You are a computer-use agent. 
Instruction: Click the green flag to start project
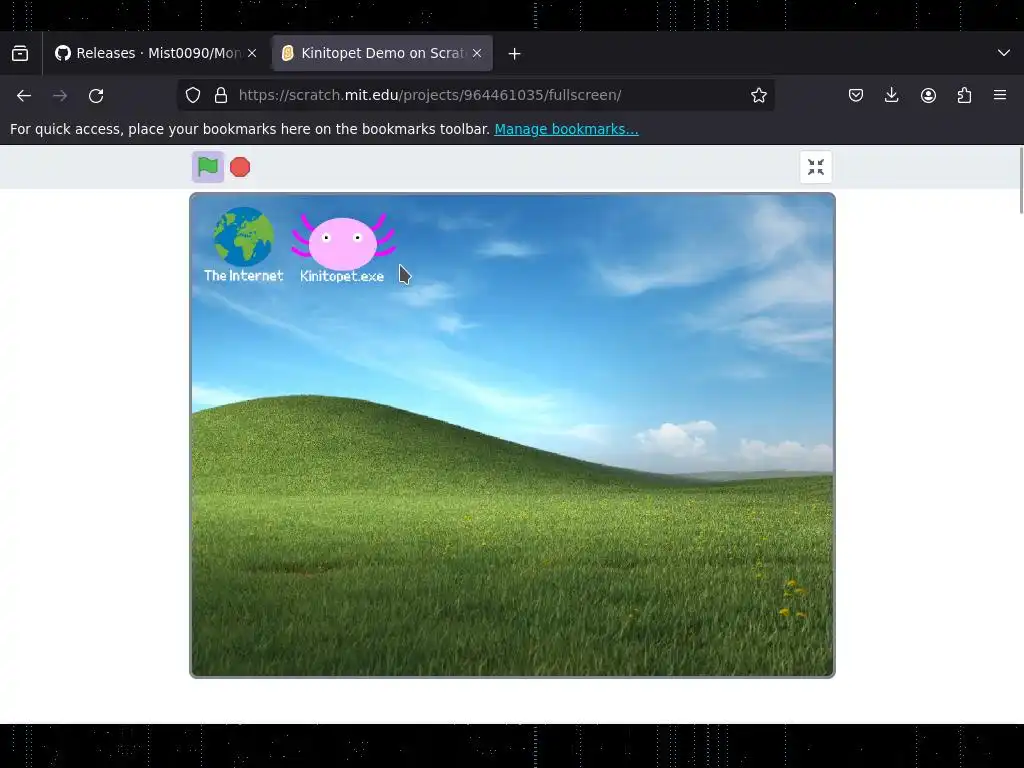pos(208,167)
